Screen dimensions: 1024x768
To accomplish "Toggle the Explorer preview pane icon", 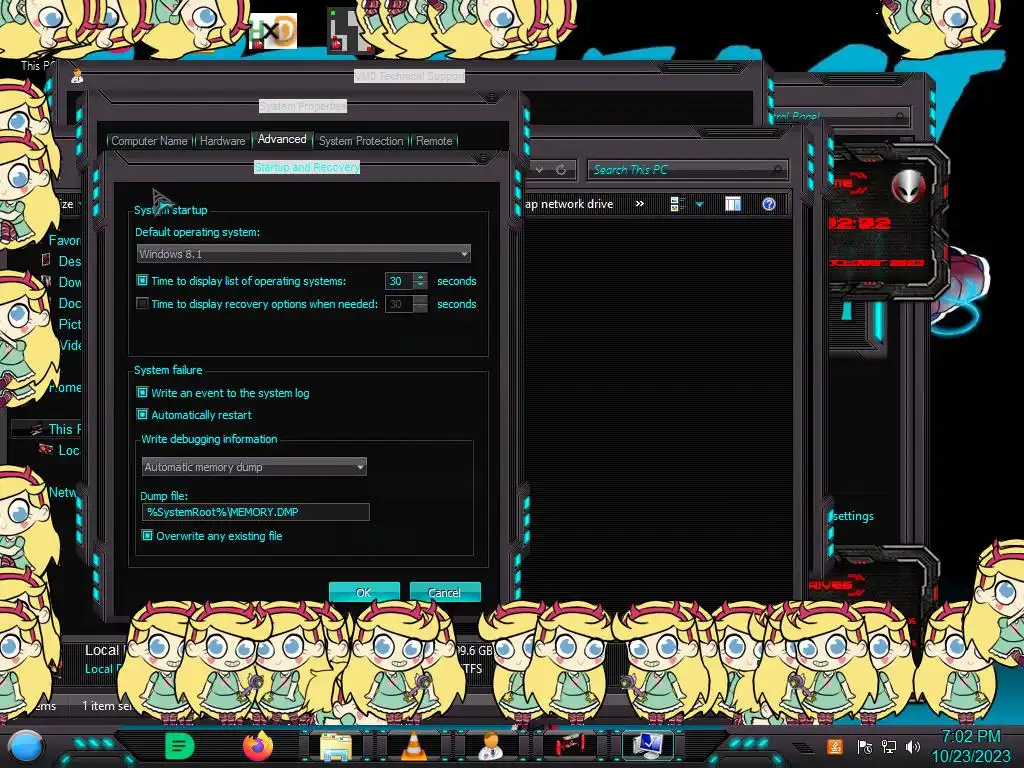I will [x=733, y=204].
